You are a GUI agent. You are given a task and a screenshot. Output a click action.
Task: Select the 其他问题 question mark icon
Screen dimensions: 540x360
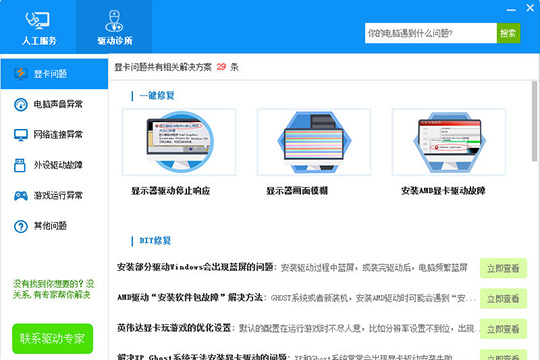pos(21,226)
